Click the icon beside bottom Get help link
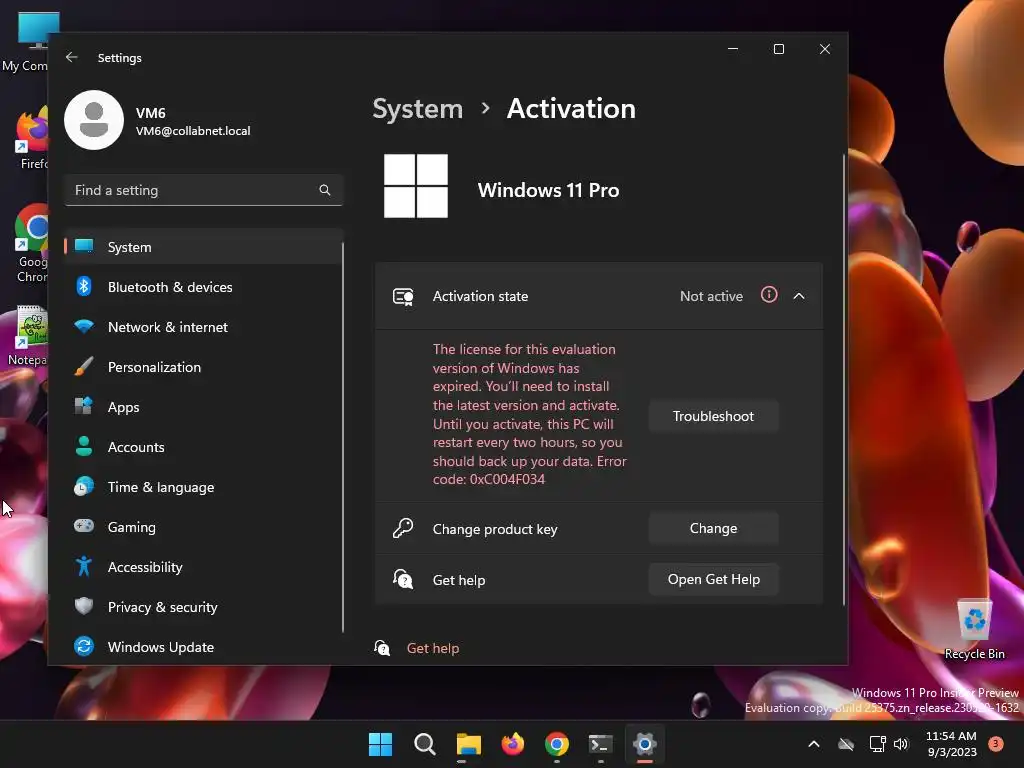 click(382, 648)
